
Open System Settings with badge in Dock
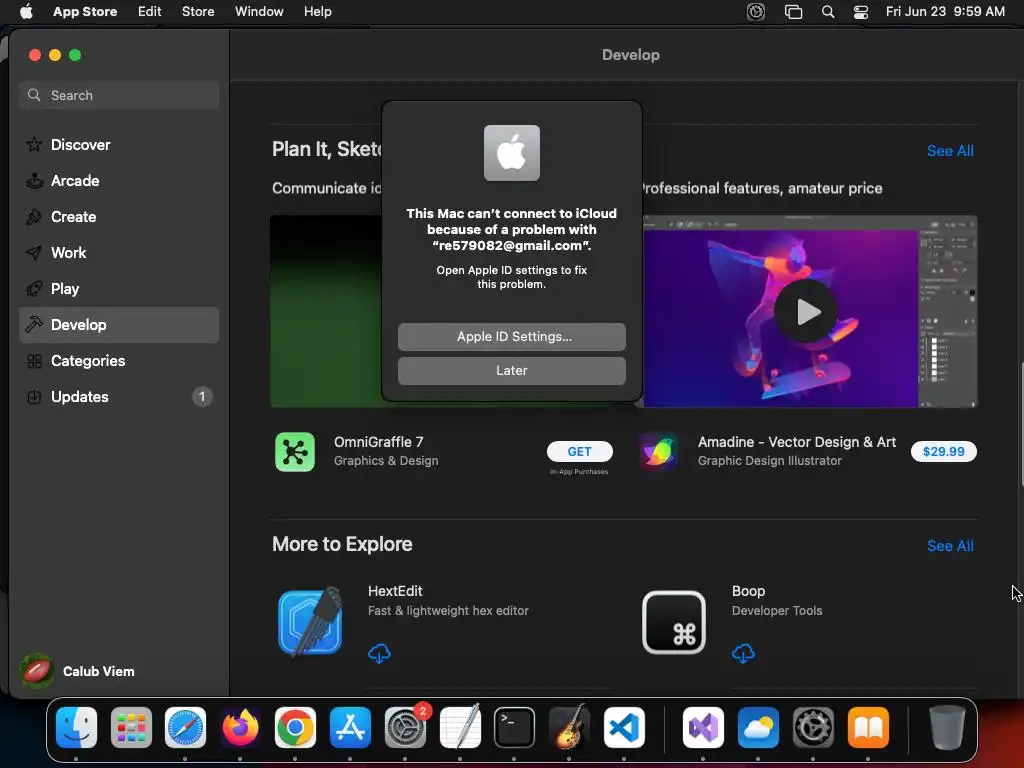405,727
